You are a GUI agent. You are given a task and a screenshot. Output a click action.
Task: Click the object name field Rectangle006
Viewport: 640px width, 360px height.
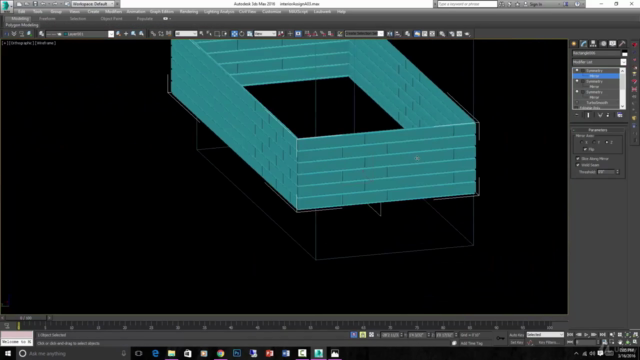[596, 53]
